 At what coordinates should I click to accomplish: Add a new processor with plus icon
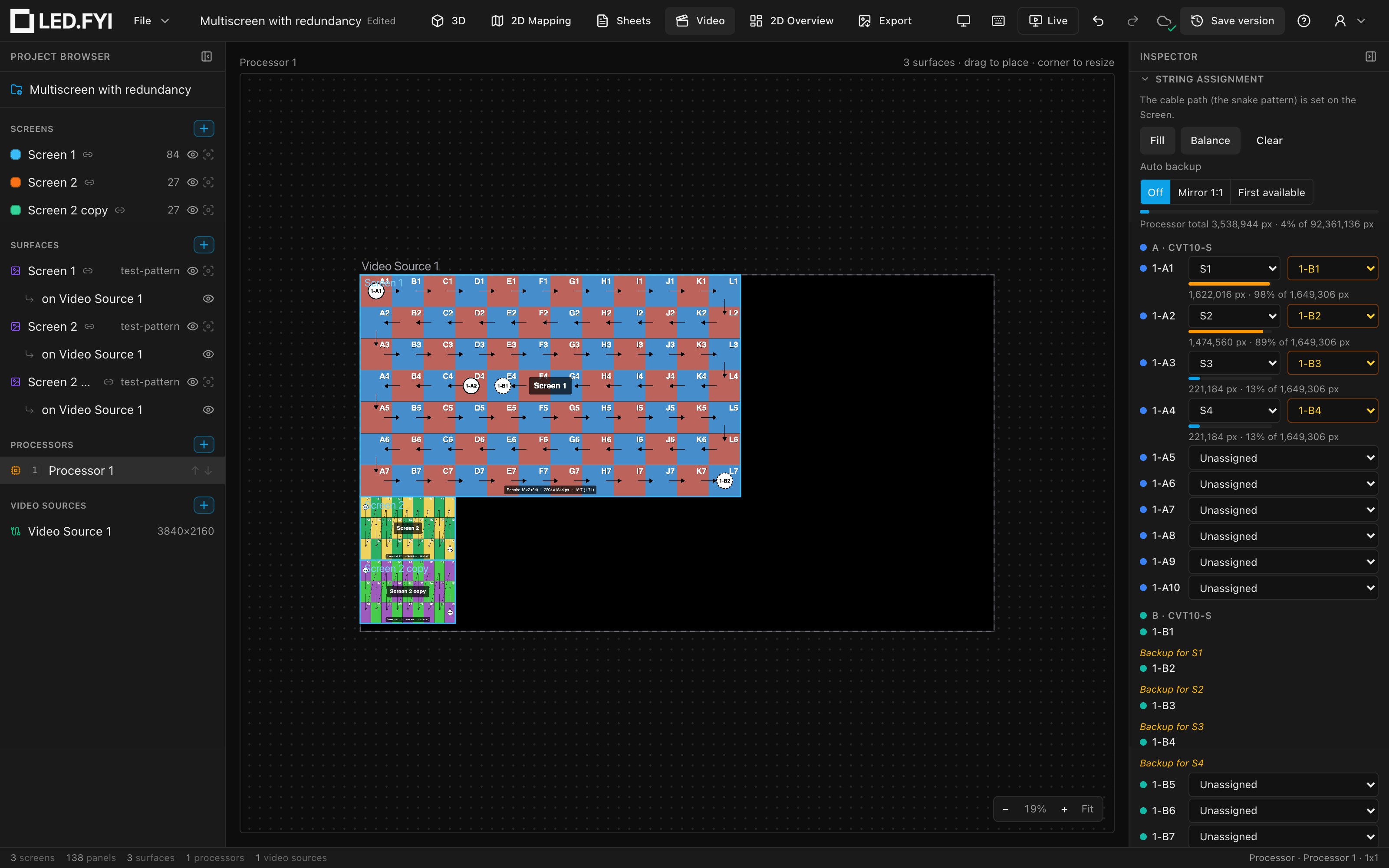tap(204, 444)
